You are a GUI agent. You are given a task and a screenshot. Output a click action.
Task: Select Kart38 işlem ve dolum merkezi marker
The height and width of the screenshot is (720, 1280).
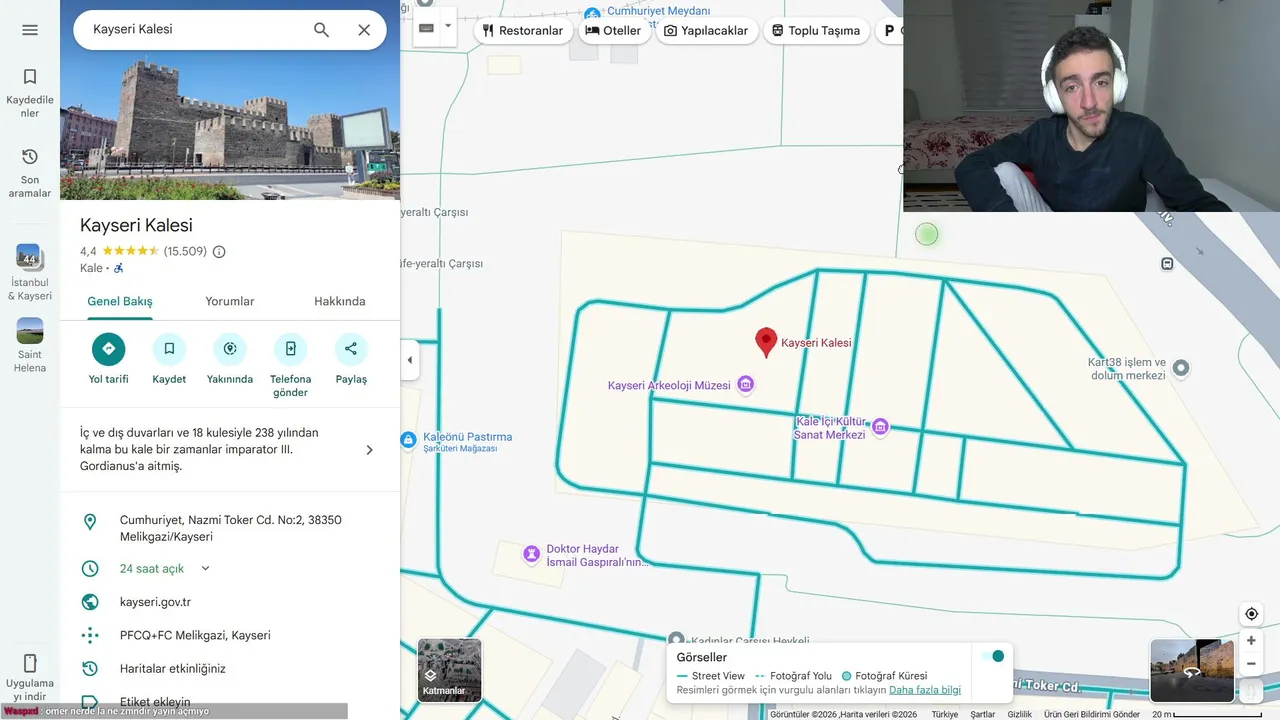[x=1181, y=368]
